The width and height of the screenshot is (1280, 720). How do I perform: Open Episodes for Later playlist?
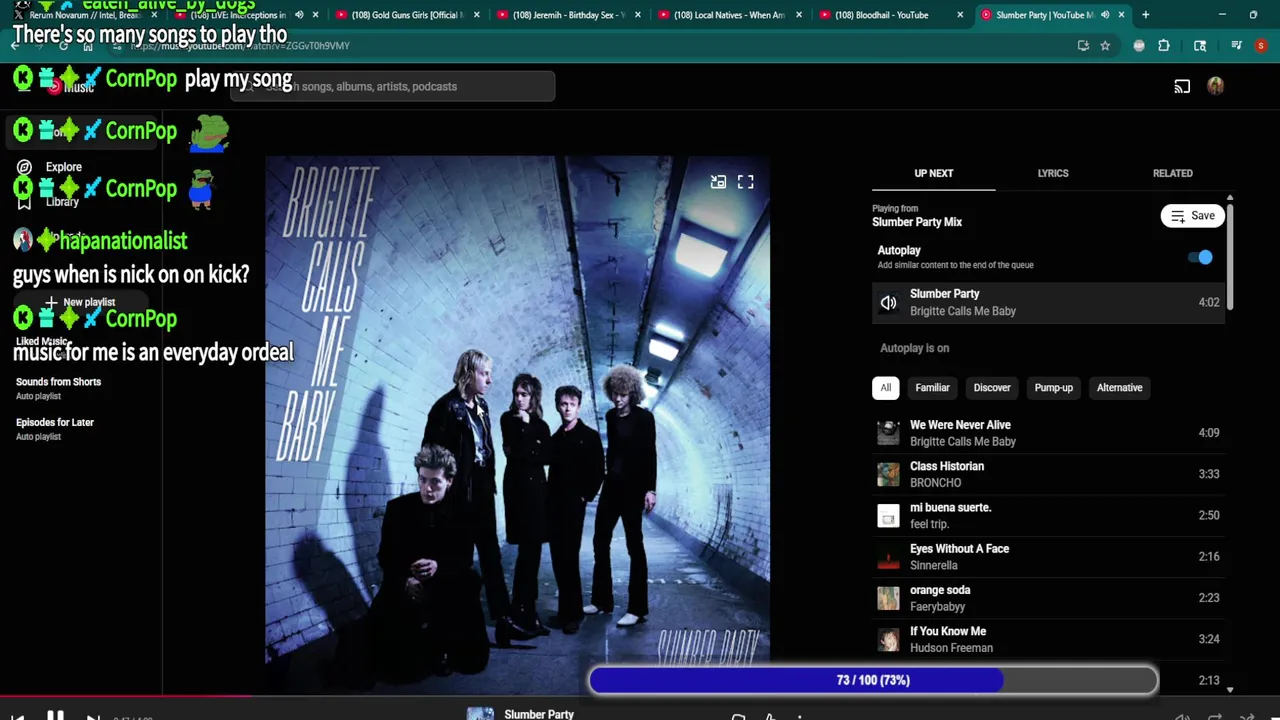pyautogui.click(x=55, y=422)
